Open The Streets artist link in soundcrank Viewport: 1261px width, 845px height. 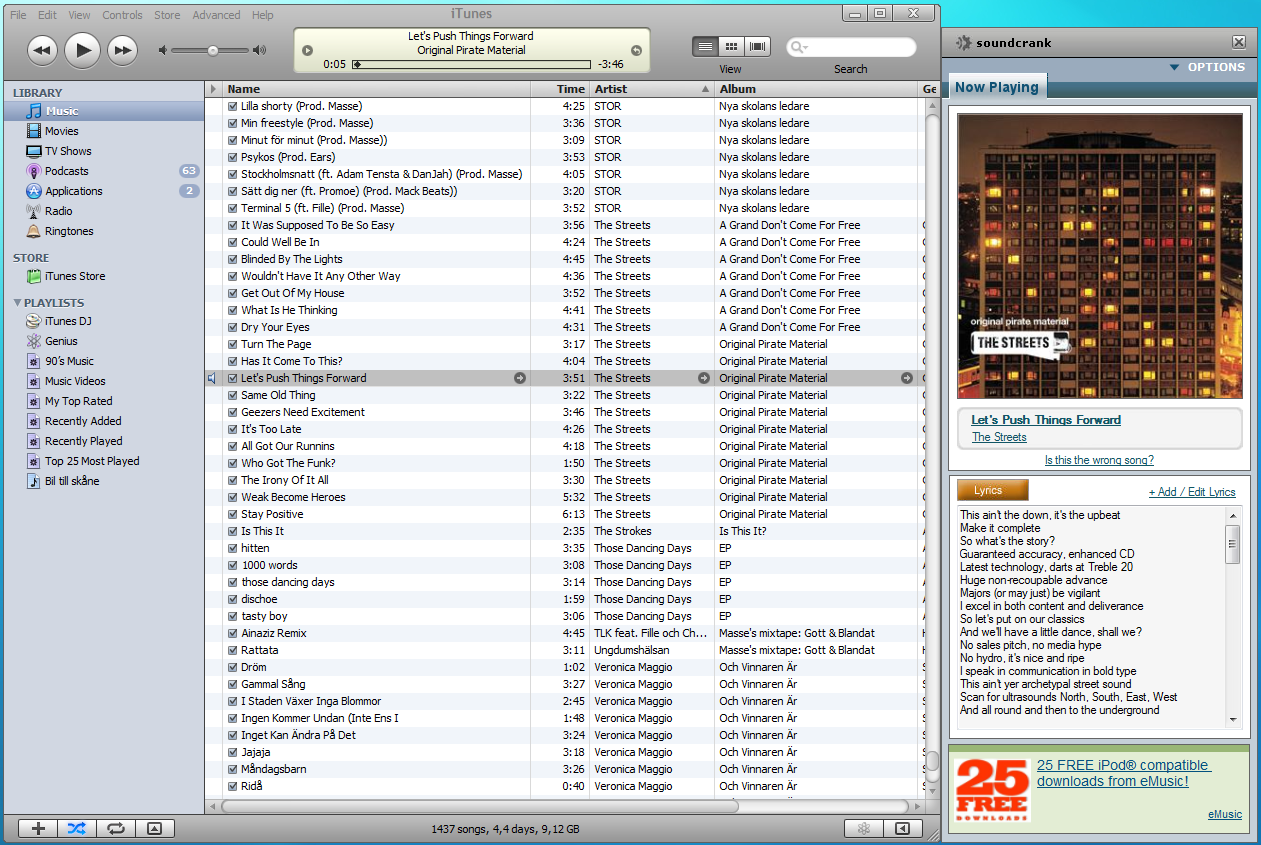(999, 437)
